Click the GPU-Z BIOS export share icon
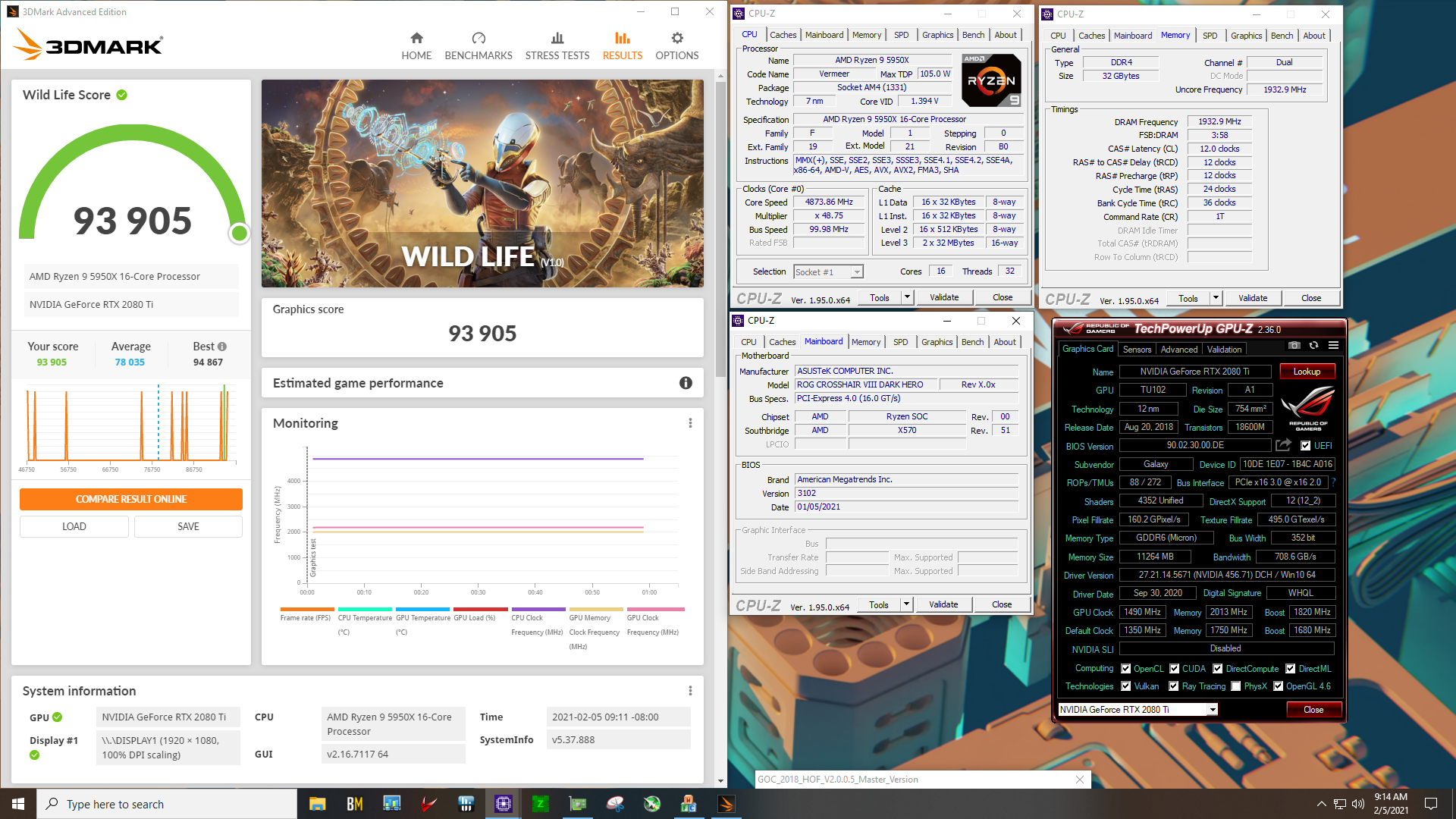This screenshot has width=1456, height=819. tap(1283, 445)
